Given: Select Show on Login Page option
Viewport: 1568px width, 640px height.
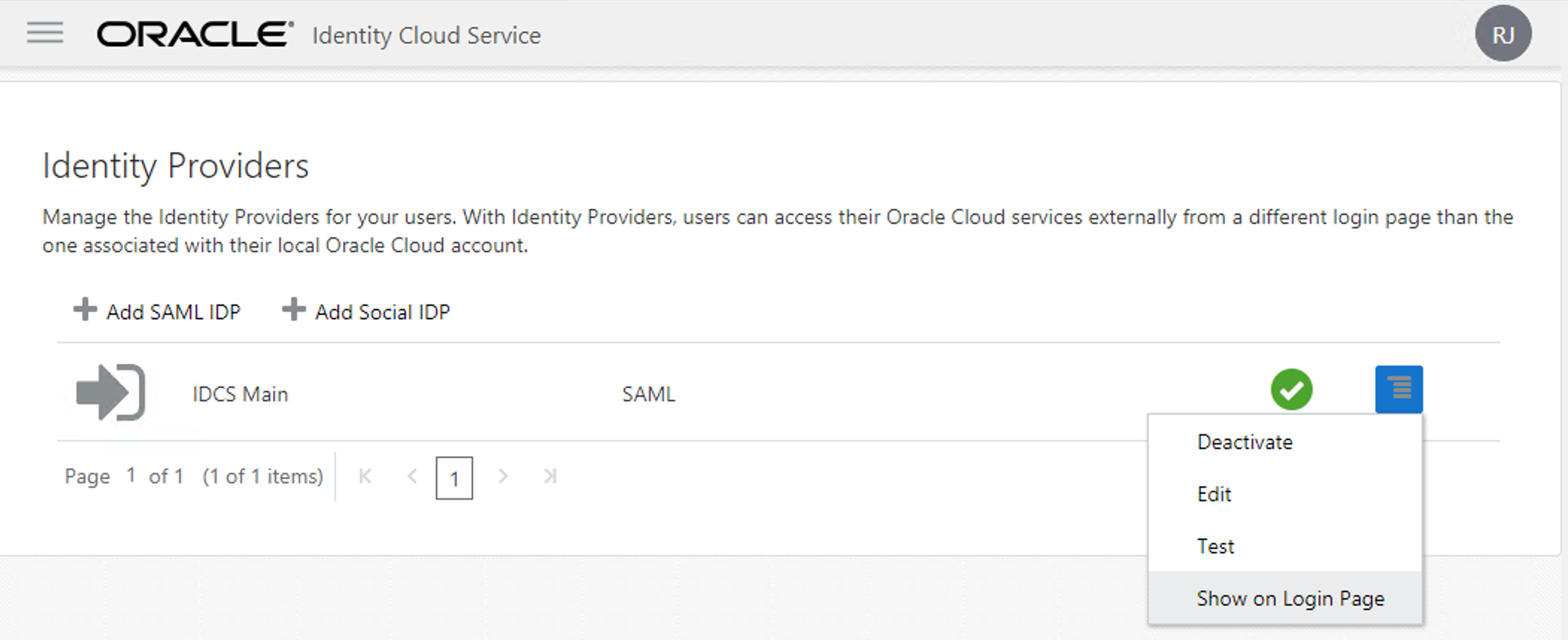Looking at the screenshot, I should click(1285, 598).
